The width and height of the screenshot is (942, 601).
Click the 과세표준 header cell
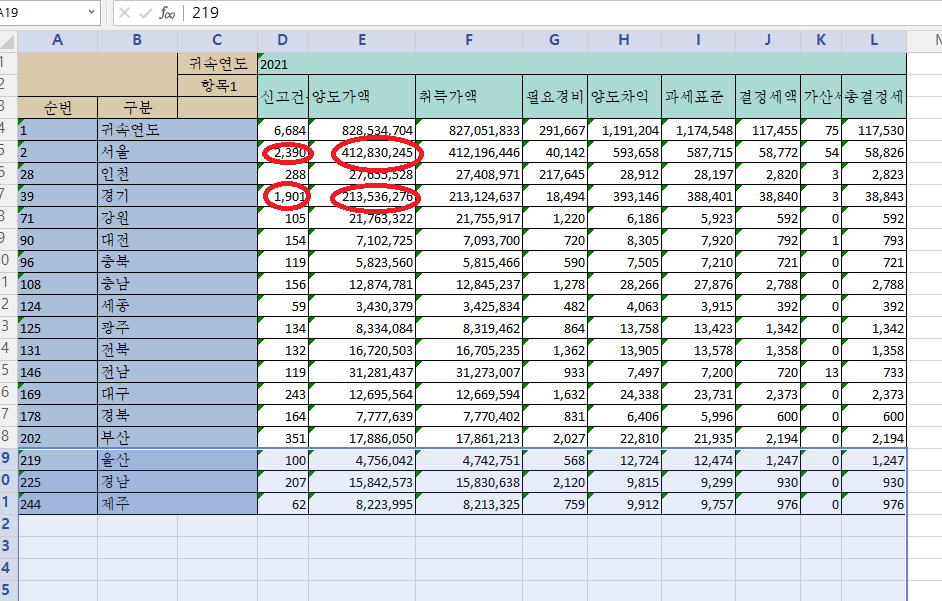(x=698, y=96)
